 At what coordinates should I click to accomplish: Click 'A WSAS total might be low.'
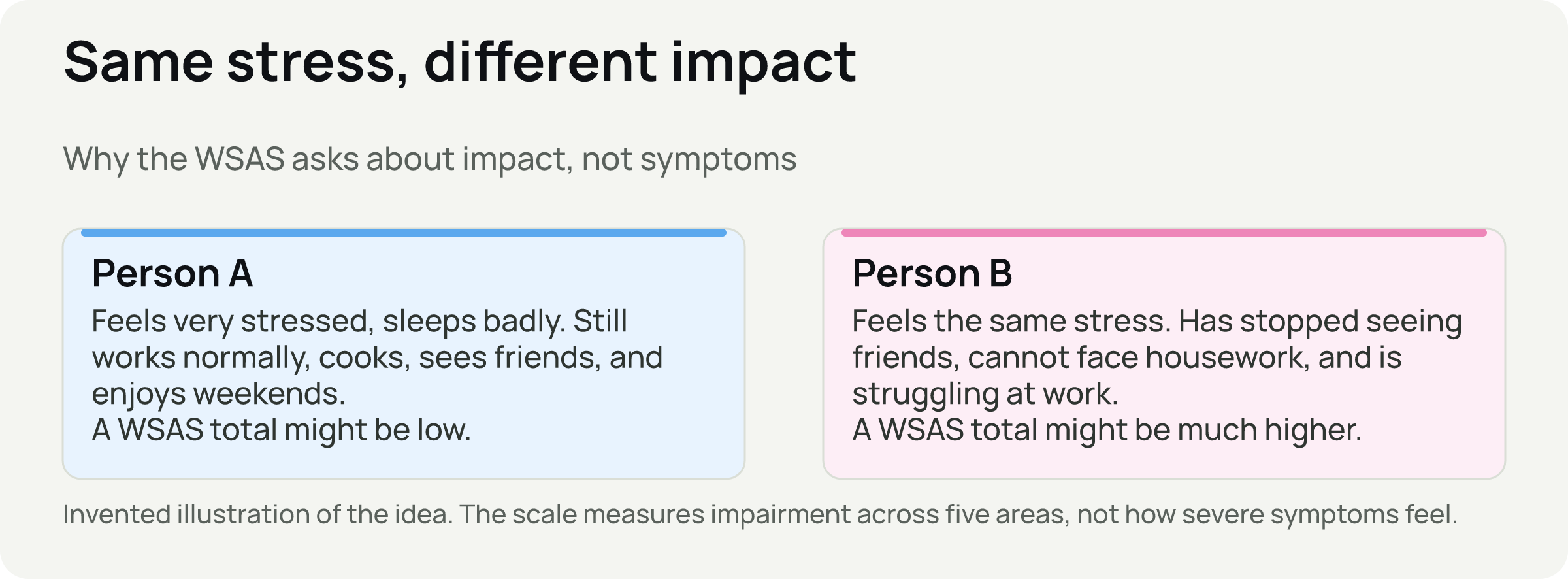pos(282,430)
